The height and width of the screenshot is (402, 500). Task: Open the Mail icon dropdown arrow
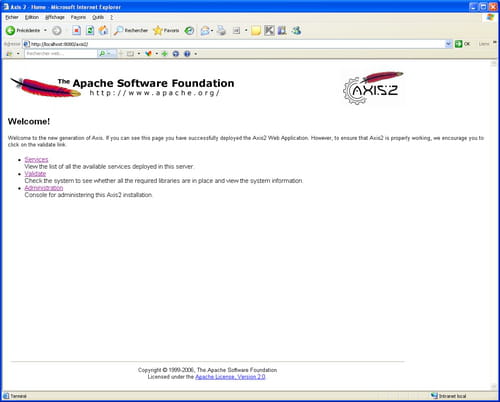coord(212,31)
